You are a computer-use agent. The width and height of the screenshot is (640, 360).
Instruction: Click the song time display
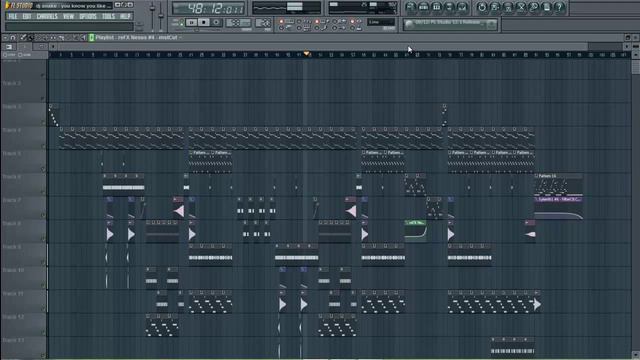click(x=209, y=9)
